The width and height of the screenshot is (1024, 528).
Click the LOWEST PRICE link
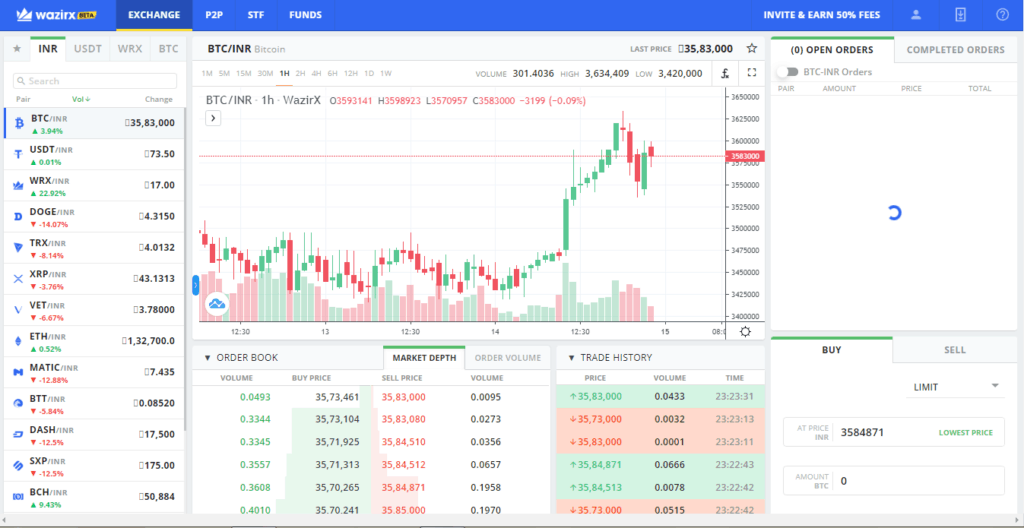(x=965, y=433)
